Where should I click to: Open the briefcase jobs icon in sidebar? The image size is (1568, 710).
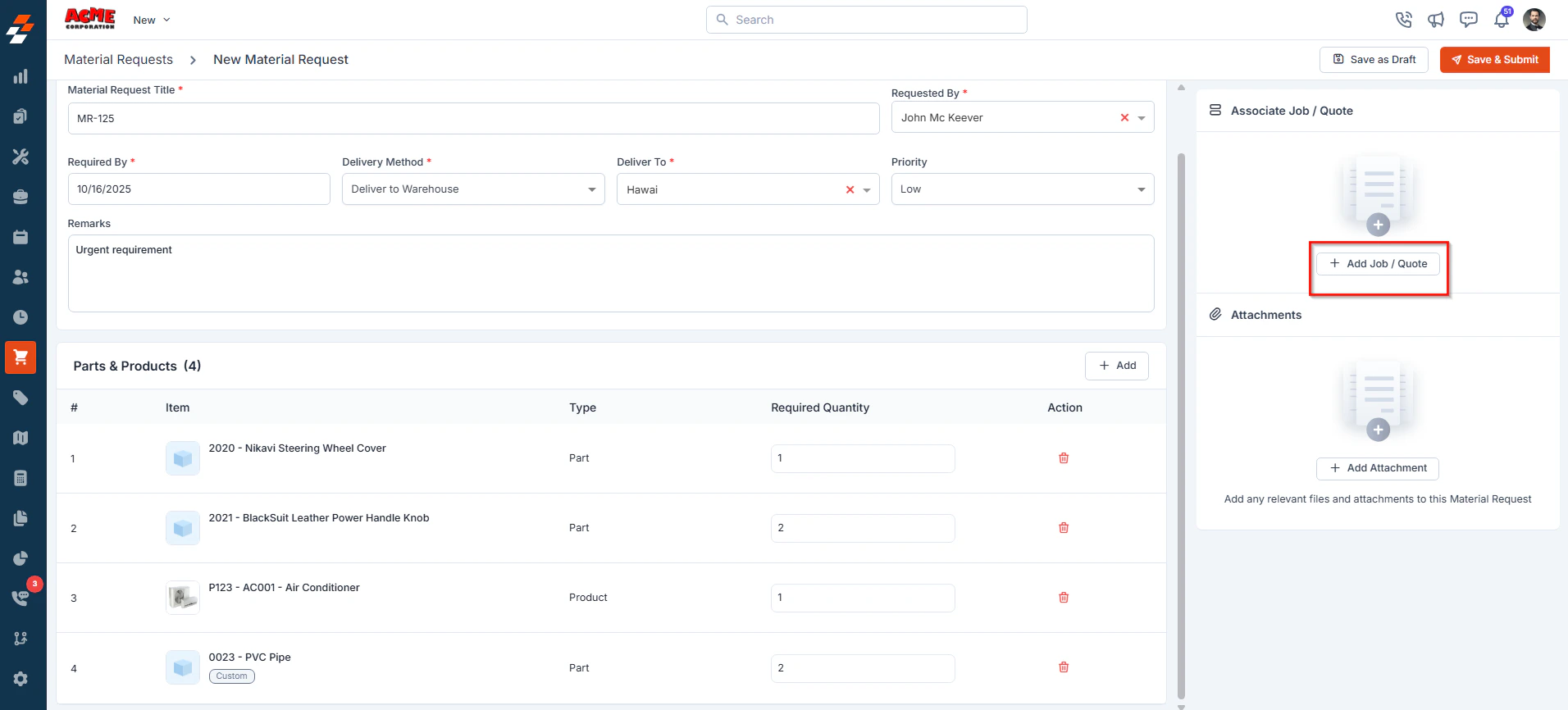coord(21,197)
